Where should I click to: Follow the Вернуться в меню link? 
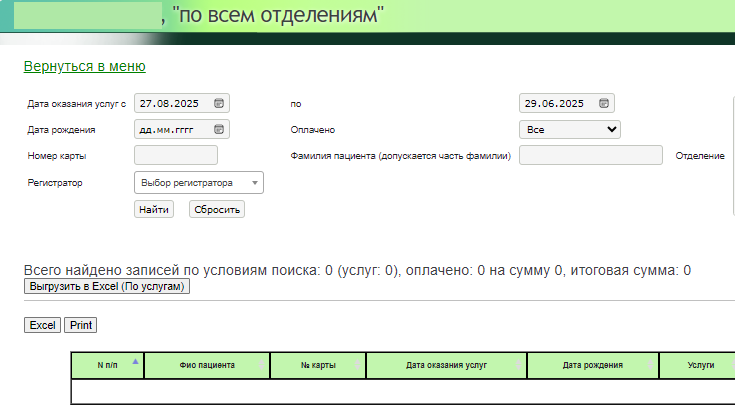[84, 66]
